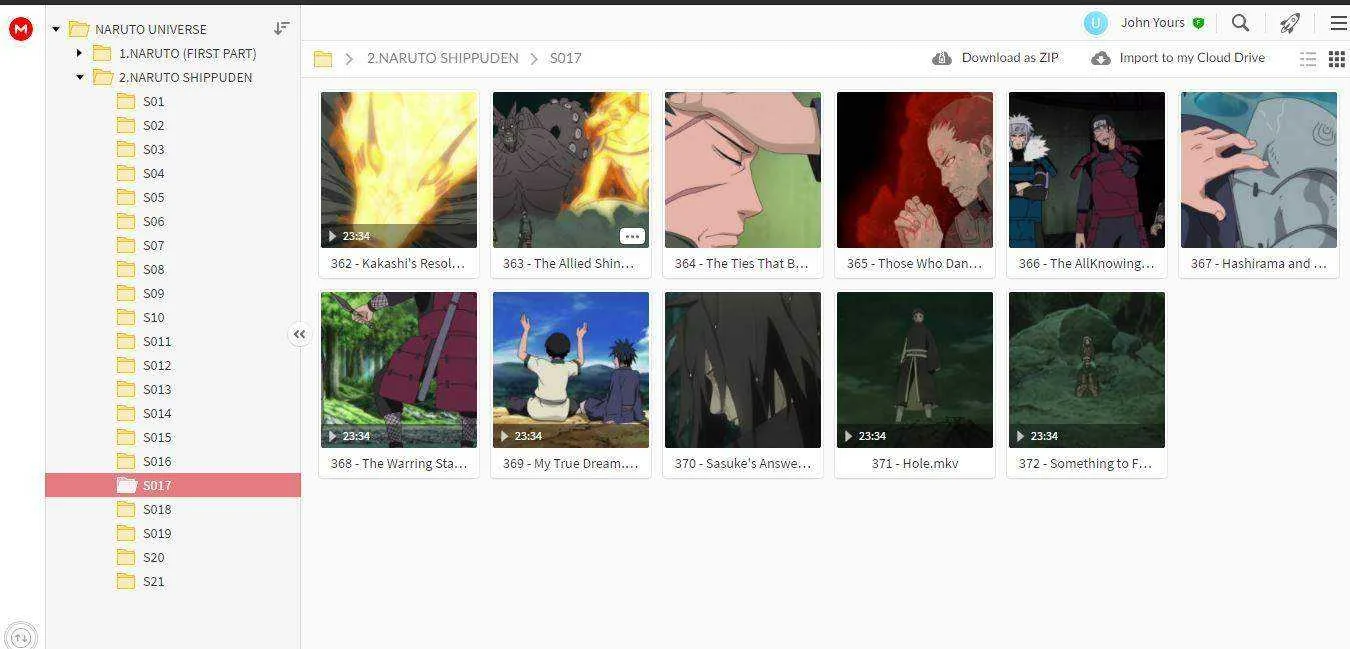Click the rocket icon in the top bar
Viewport: 1350px width, 649px height.
(1290, 22)
